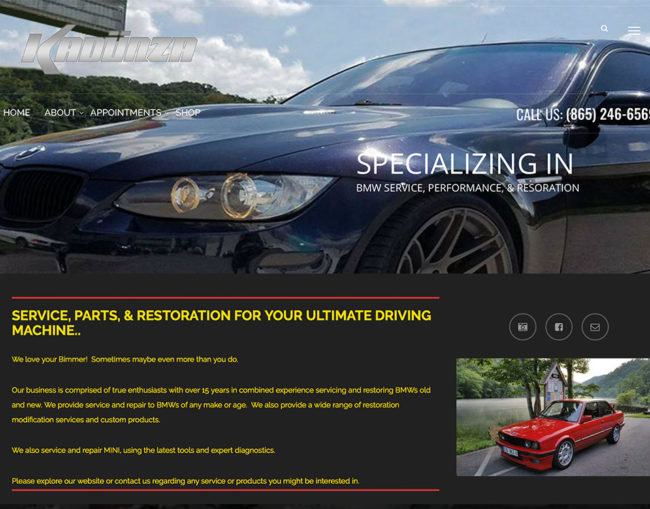
Task: Click the email envelope icon
Action: [595, 327]
